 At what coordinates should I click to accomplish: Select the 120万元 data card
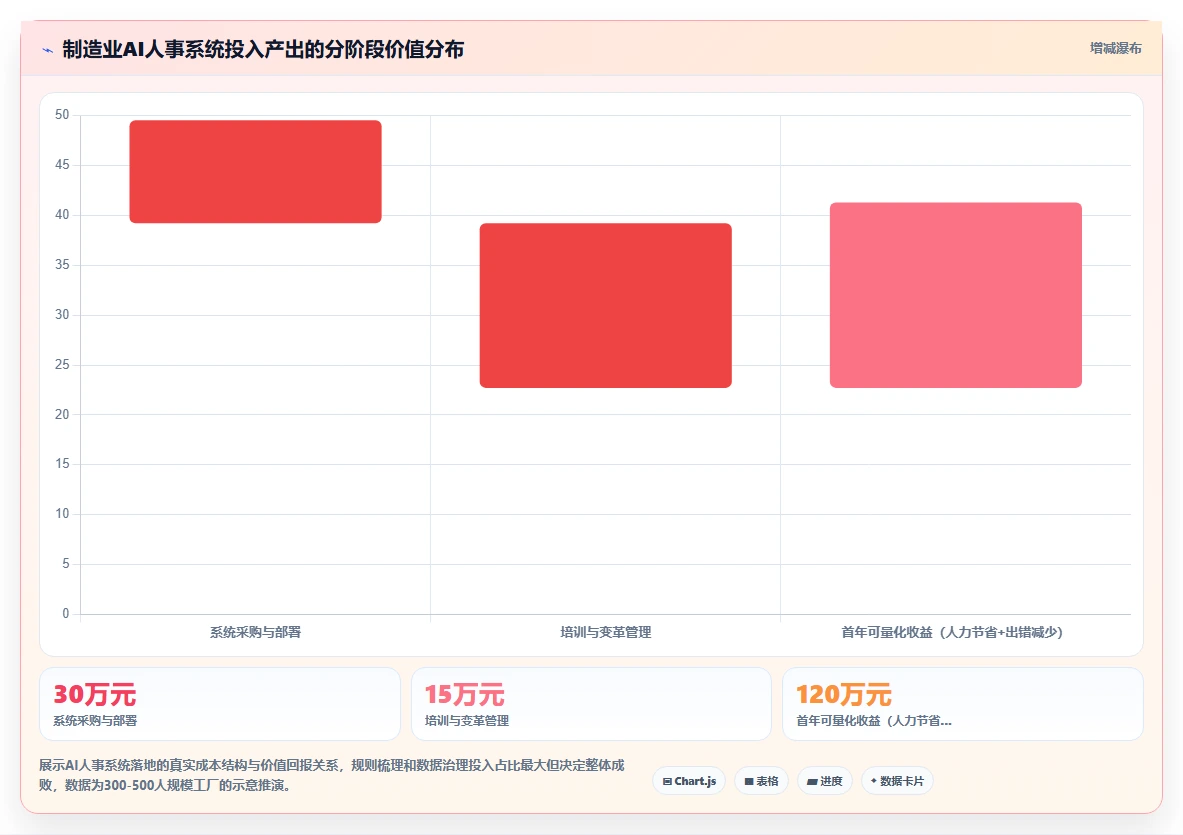963,704
